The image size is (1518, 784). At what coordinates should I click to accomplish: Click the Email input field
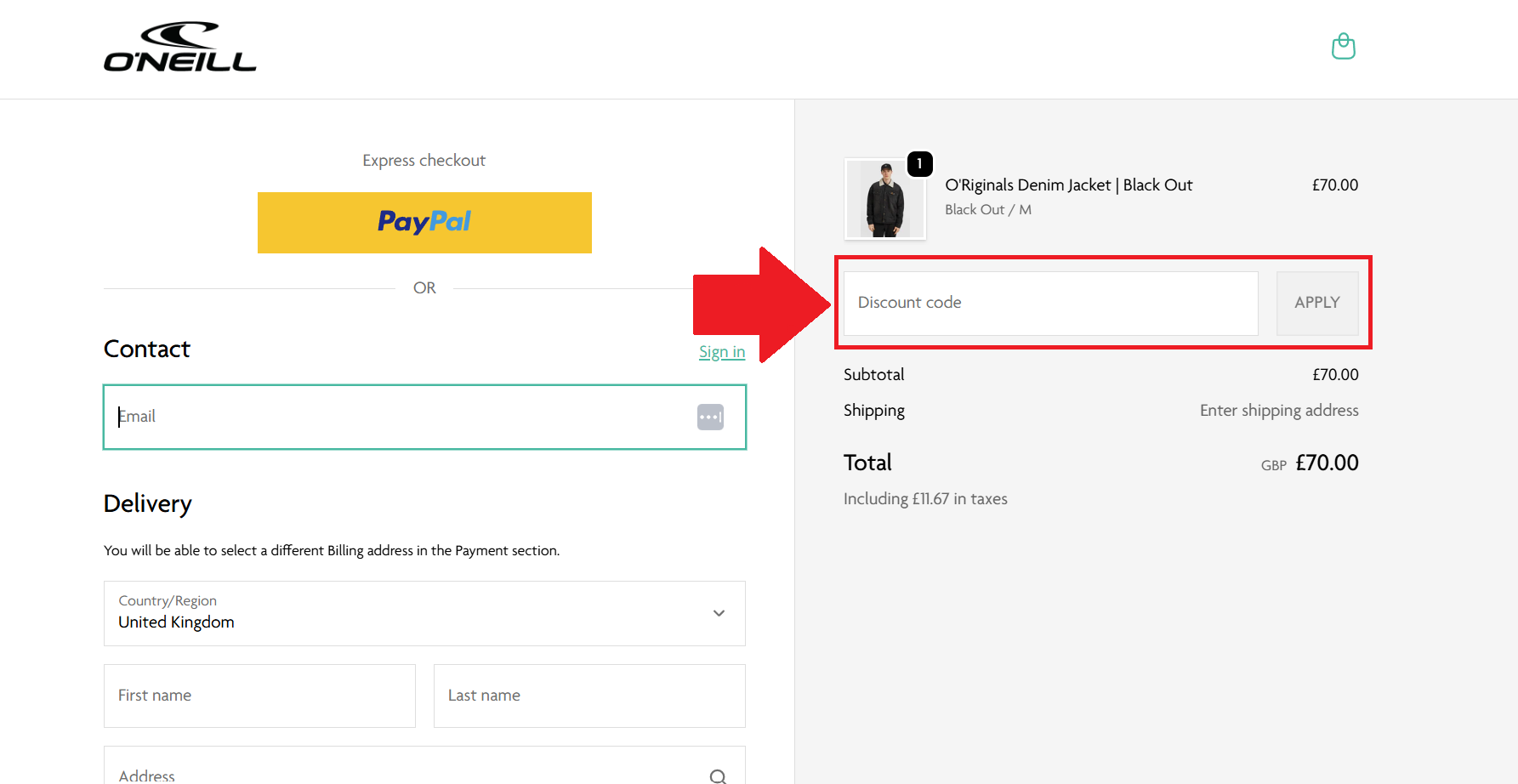click(x=383, y=417)
